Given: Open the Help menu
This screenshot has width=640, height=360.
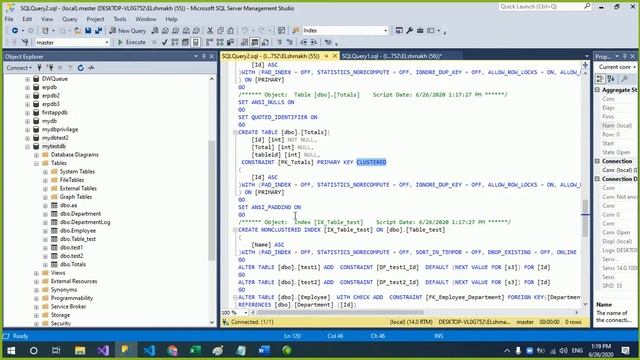Looking at the screenshot, I should click(171, 19).
